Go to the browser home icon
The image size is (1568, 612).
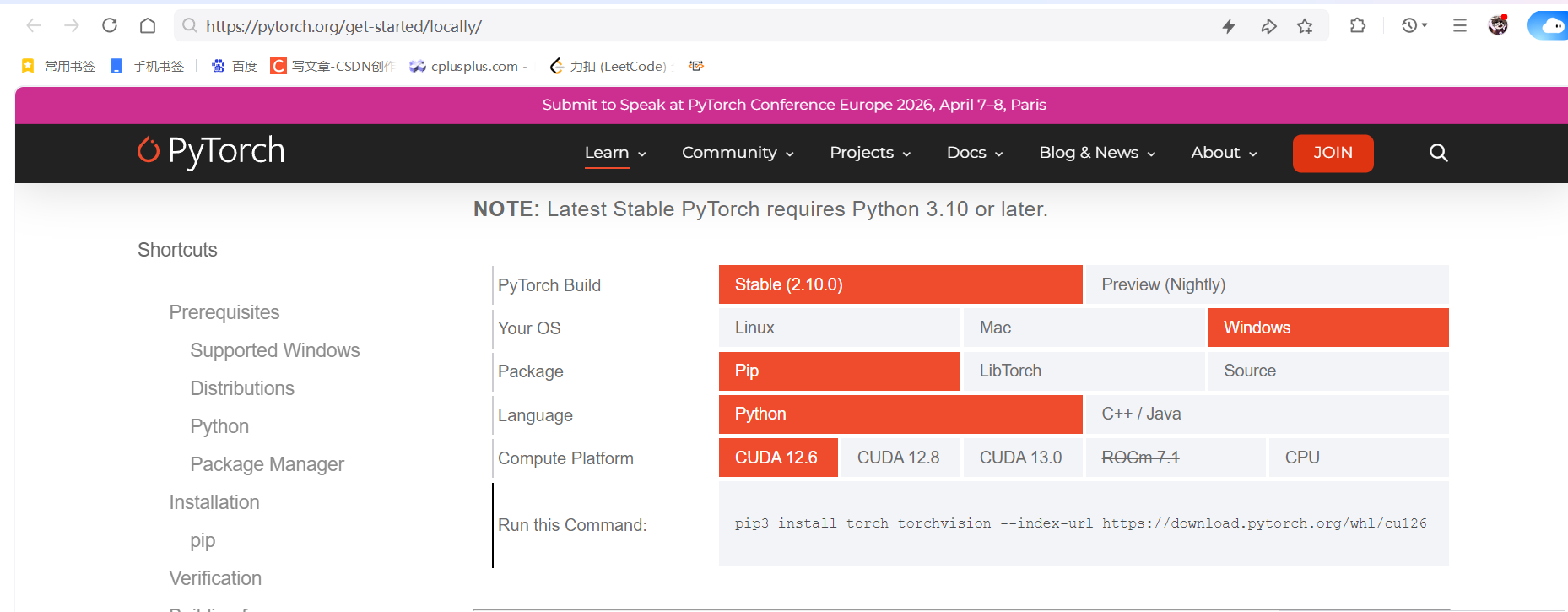(148, 25)
